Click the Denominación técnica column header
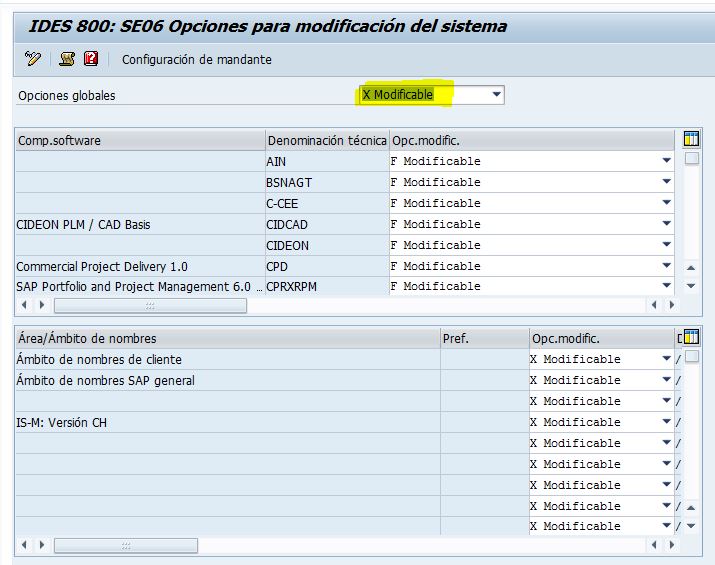 click(x=326, y=141)
